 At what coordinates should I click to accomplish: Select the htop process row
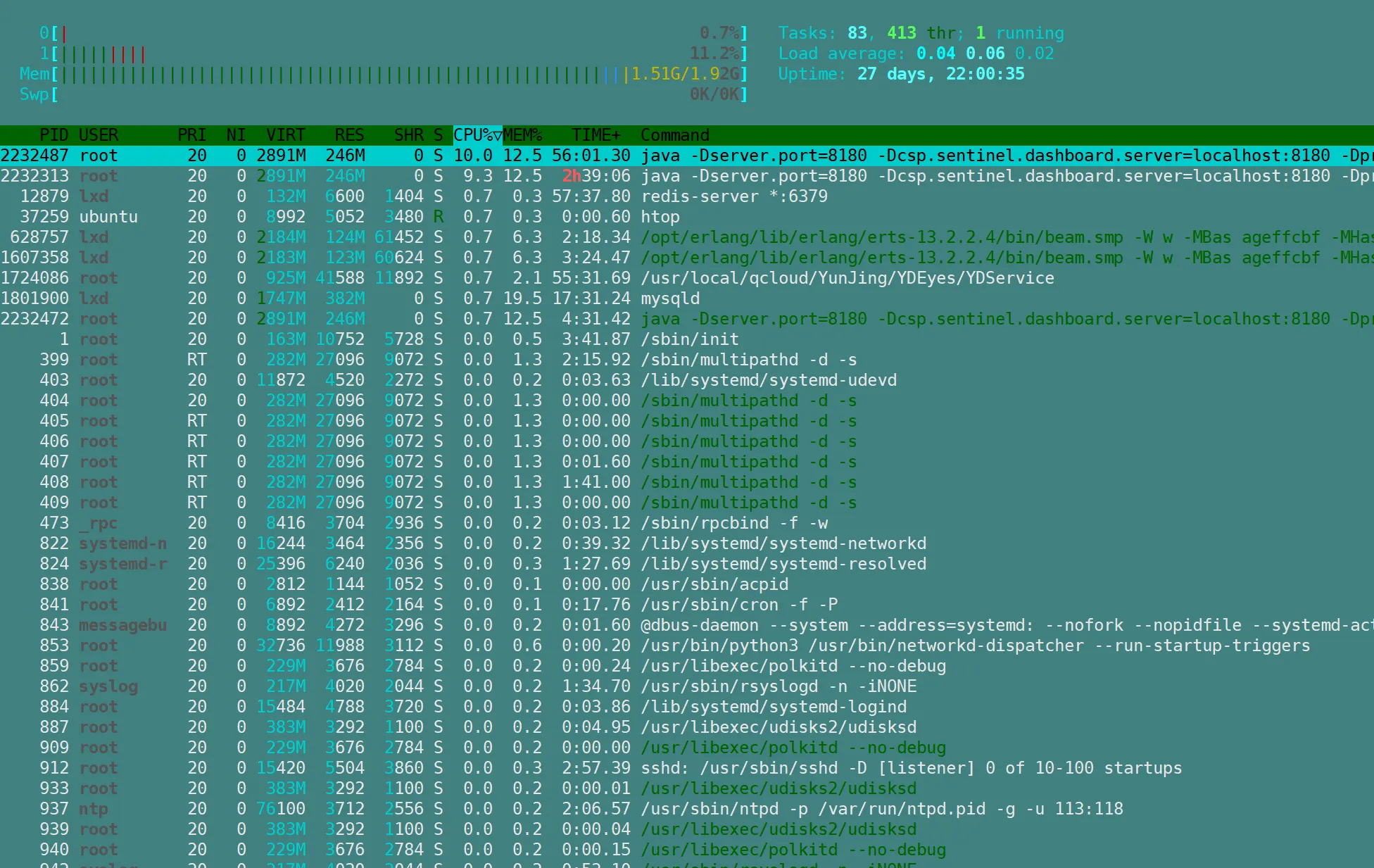660,217
